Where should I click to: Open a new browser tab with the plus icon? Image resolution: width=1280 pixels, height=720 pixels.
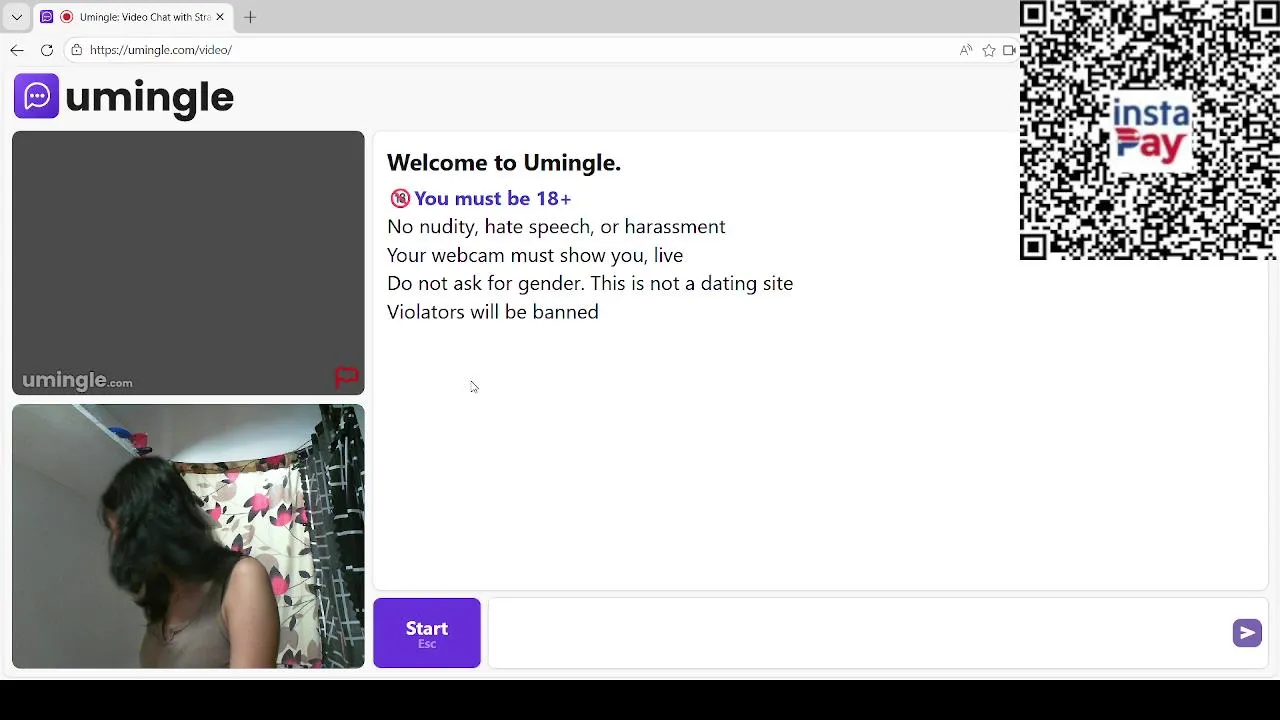[250, 17]
